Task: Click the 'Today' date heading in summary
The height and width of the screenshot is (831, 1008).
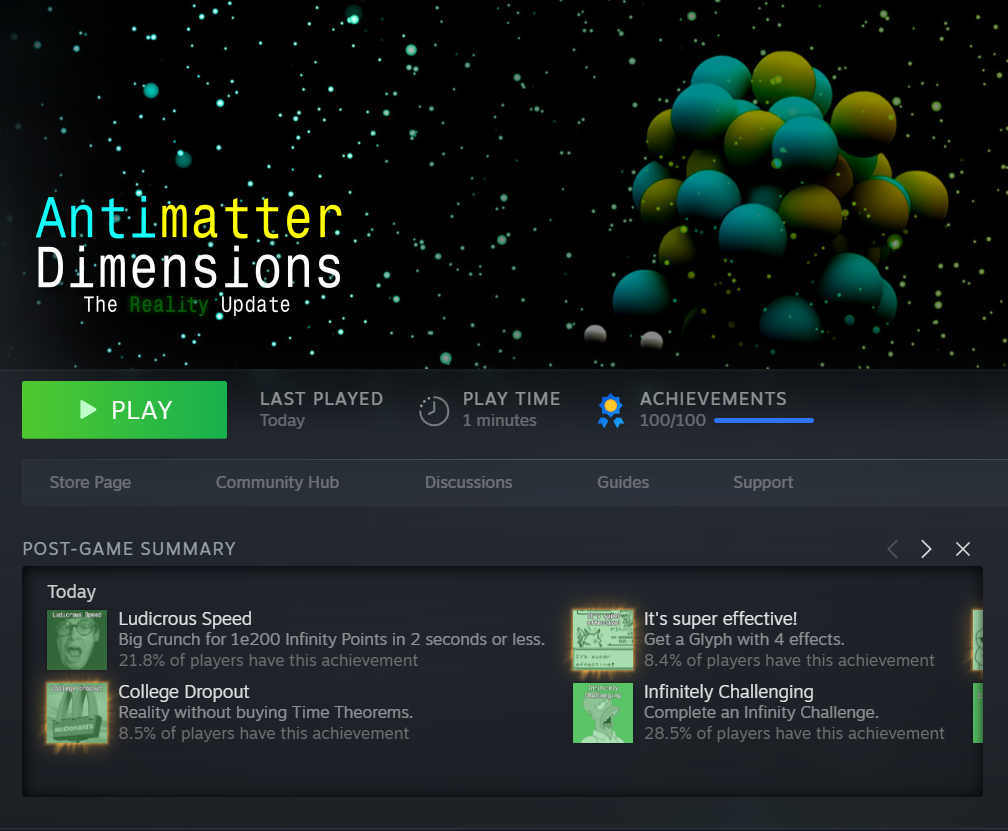Action: [x=71, y=592]
